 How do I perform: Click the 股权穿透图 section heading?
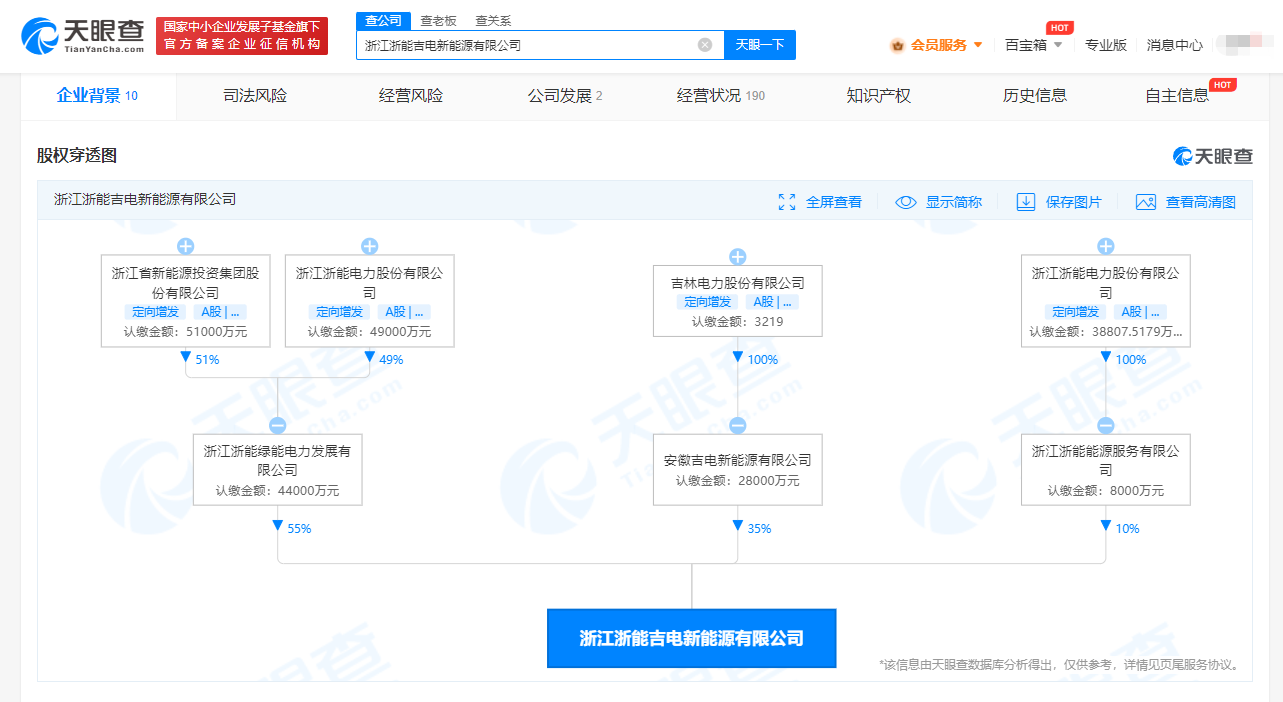[77, 156]
